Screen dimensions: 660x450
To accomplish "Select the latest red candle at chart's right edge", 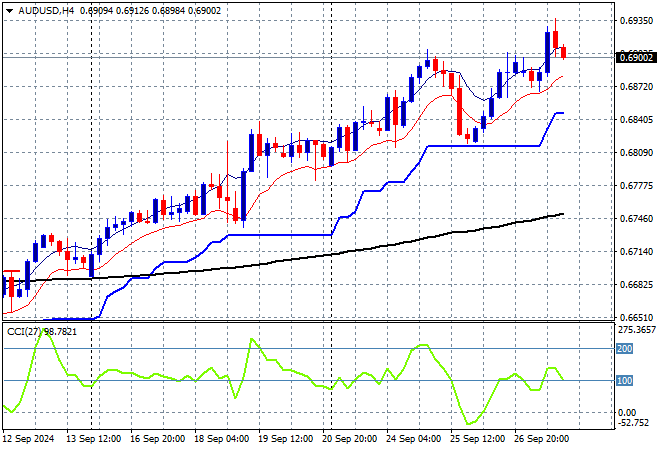I will [x=564, y=53].
